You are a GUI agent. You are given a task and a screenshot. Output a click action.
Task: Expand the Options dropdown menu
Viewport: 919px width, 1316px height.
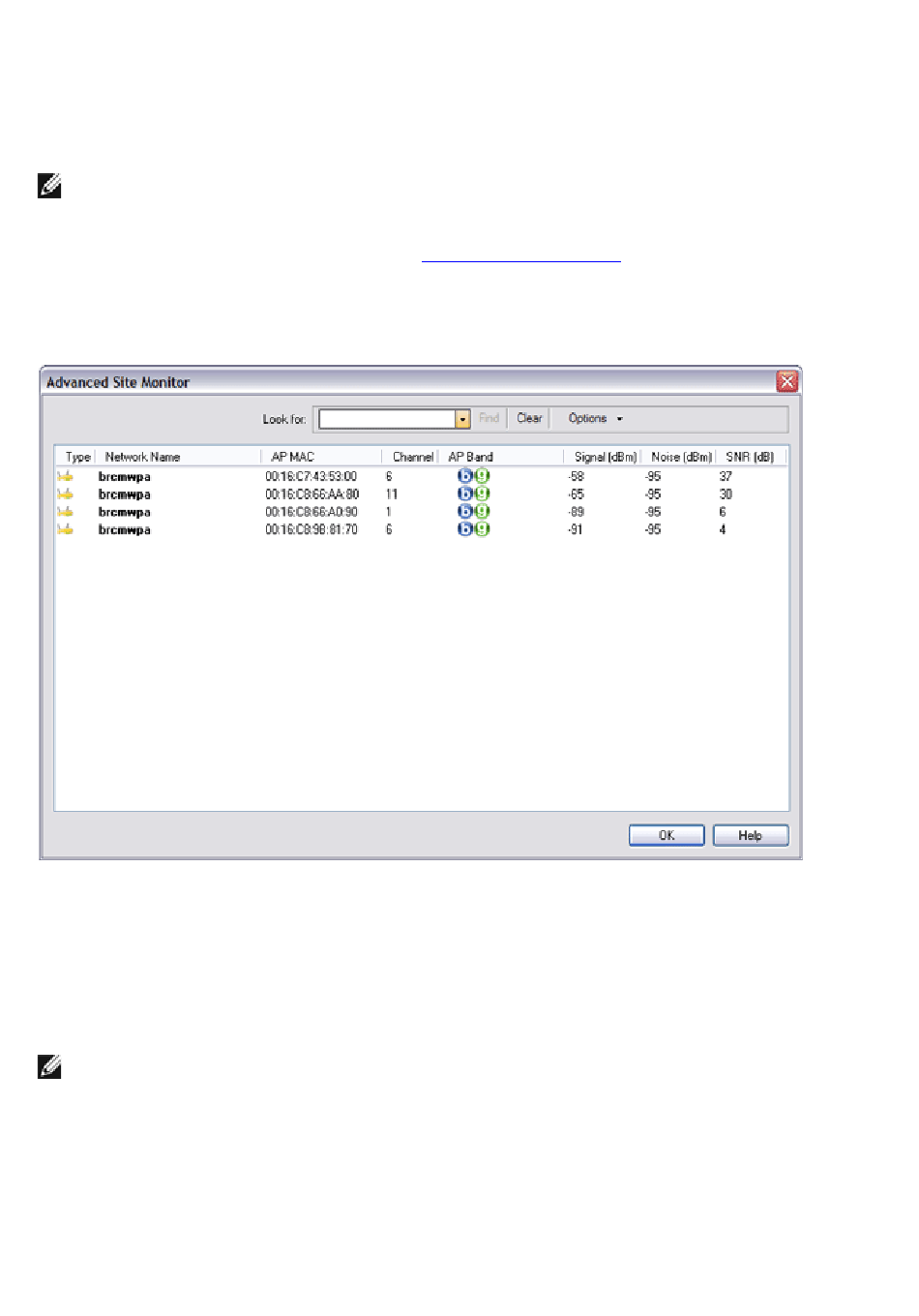[x=595, y=419]
